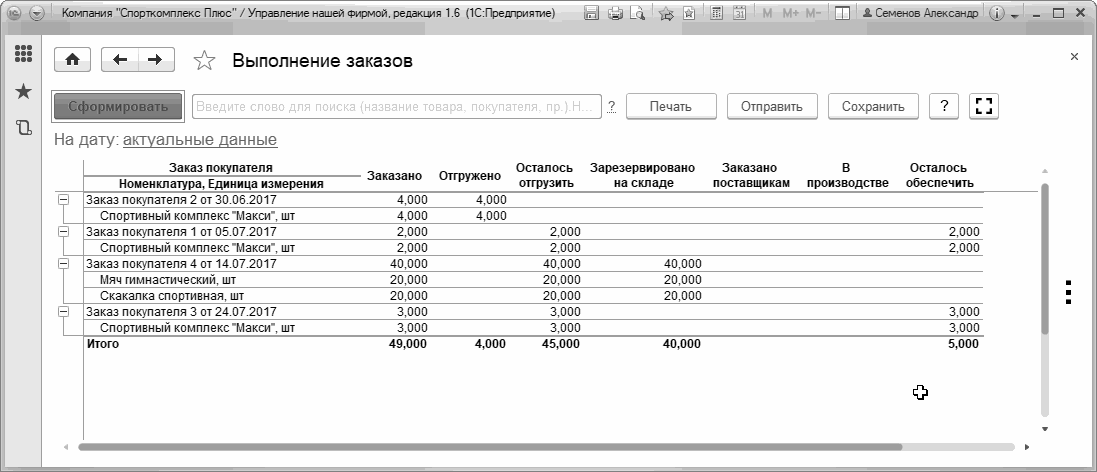The height and width of the screenshot is (472, 1097).
Task: Navigate back with left arrow
Action: pyautogui.click(x=120, y=60)
